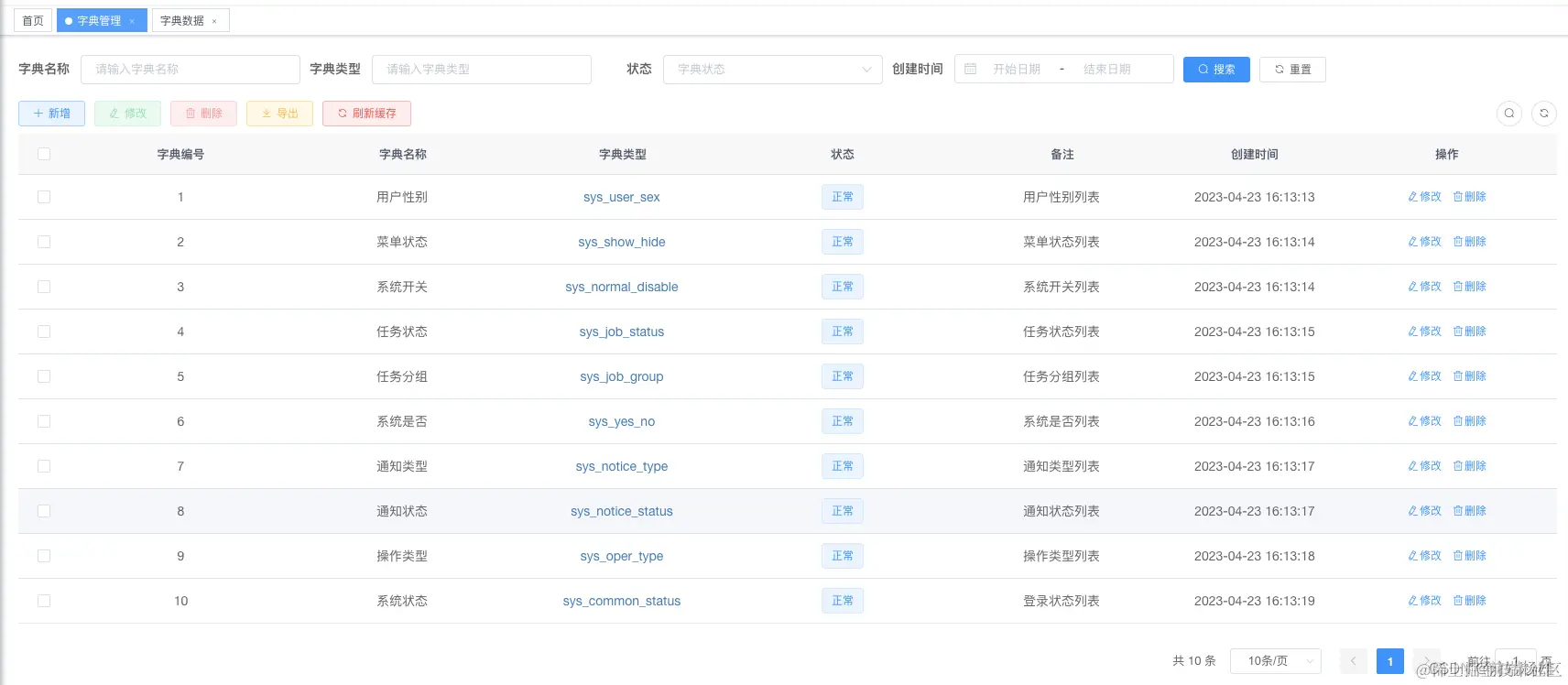Image resolution: width=1568 pixels, height=685 pixels.
Task: Focus the 字典类型 input field
Action: click(x=482, y=69)
